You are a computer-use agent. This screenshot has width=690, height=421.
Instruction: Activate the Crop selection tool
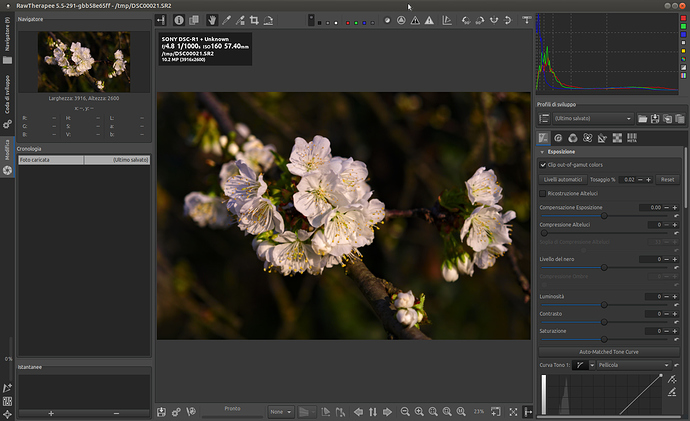[254, 19]
